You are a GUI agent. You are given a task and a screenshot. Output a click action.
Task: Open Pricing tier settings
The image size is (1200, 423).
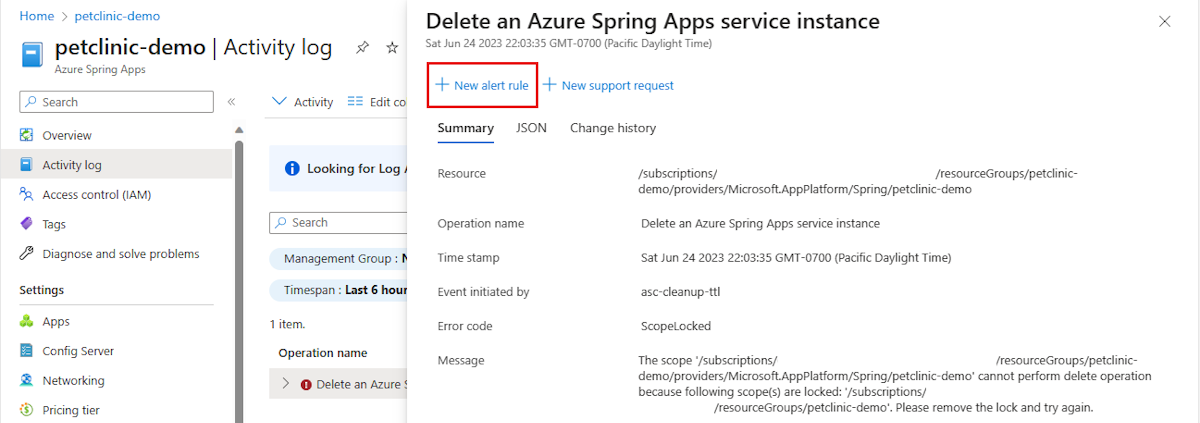point(70,410)
